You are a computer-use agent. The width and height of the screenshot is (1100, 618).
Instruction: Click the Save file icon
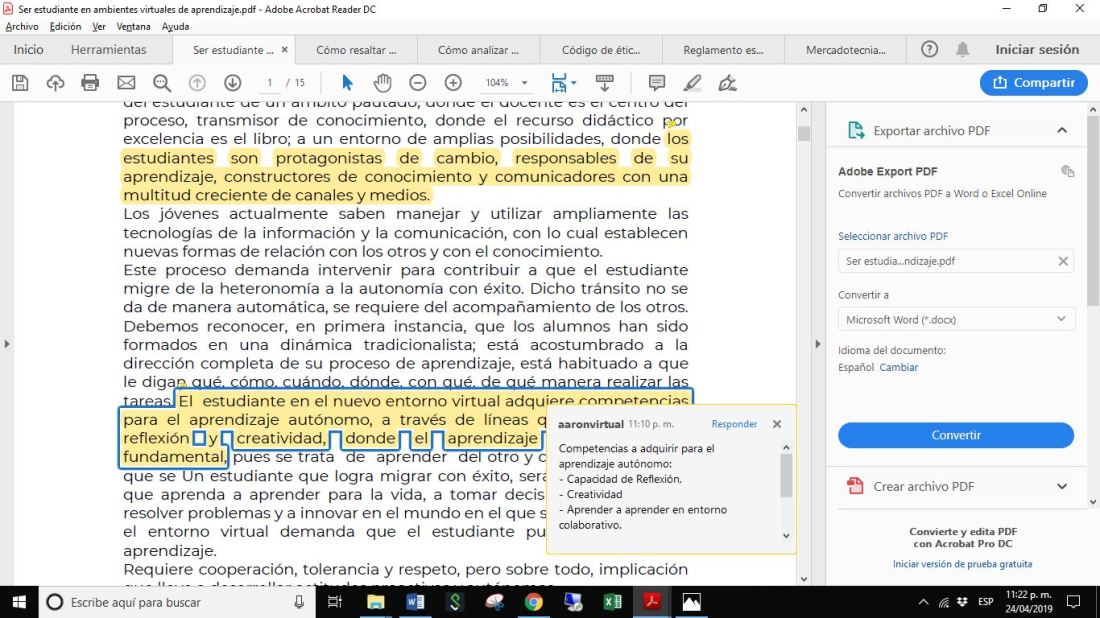coord(20,83)
